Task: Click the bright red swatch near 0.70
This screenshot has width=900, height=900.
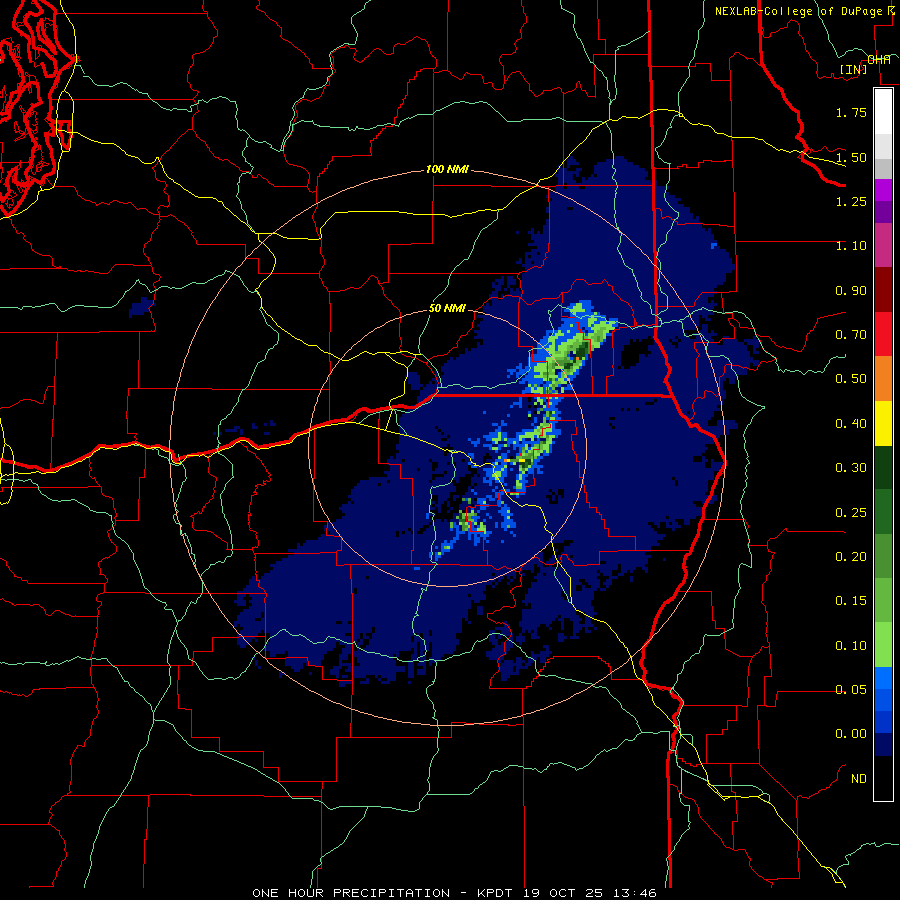Action: point(883,334)
